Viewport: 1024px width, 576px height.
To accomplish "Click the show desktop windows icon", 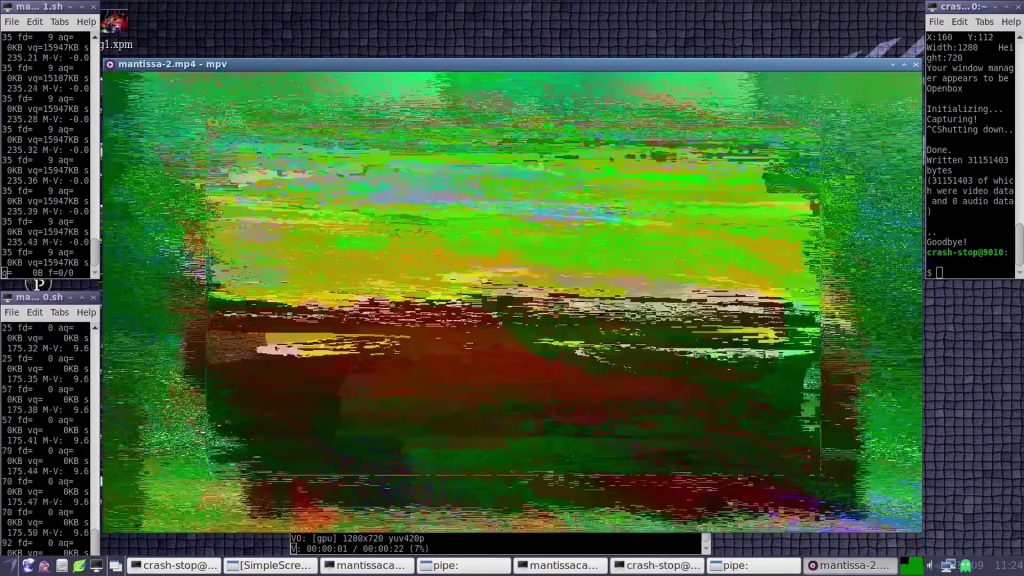I will click(x=115, y=566).
